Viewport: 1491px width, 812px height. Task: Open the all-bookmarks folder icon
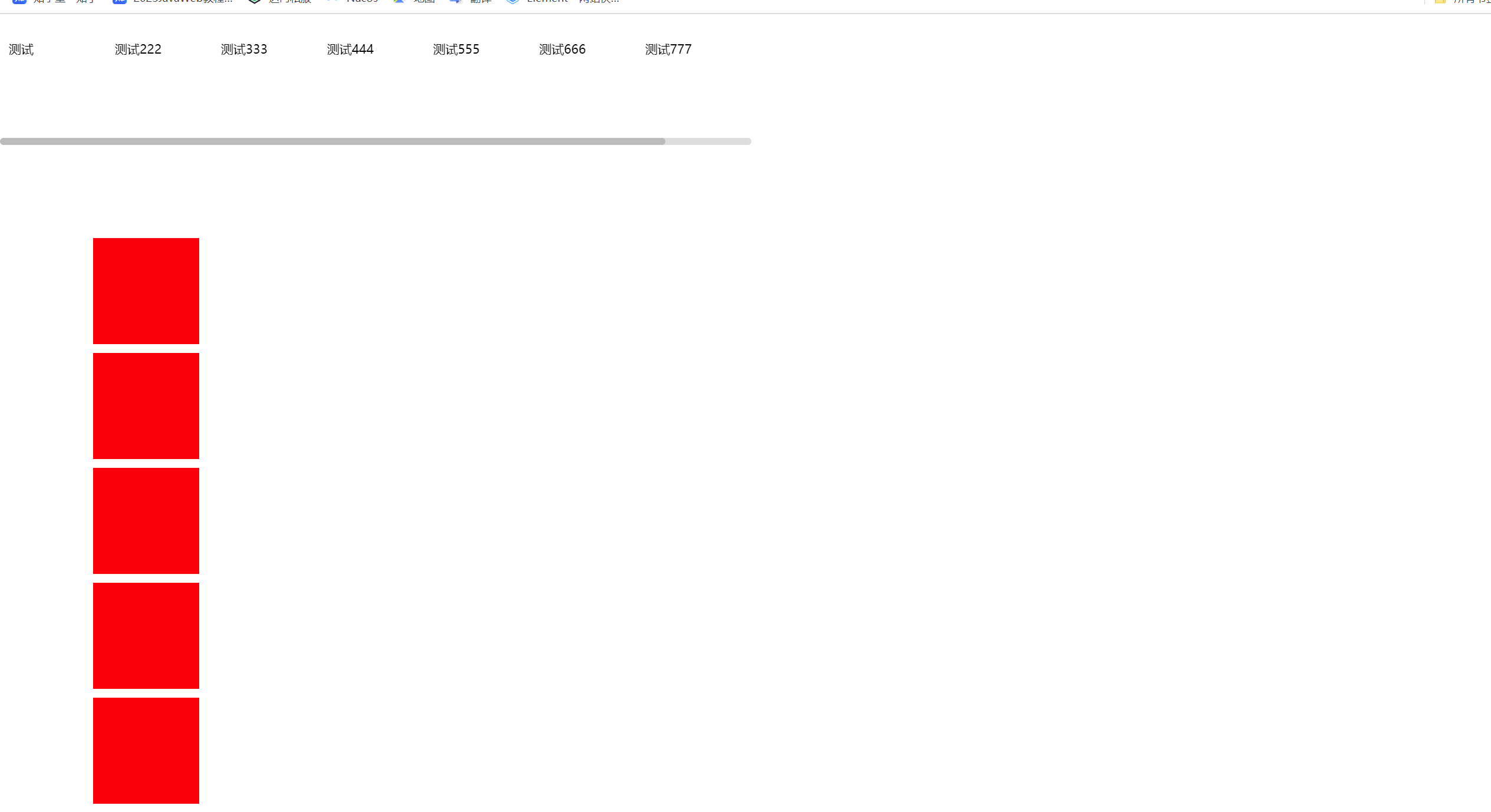point(1440,2)
